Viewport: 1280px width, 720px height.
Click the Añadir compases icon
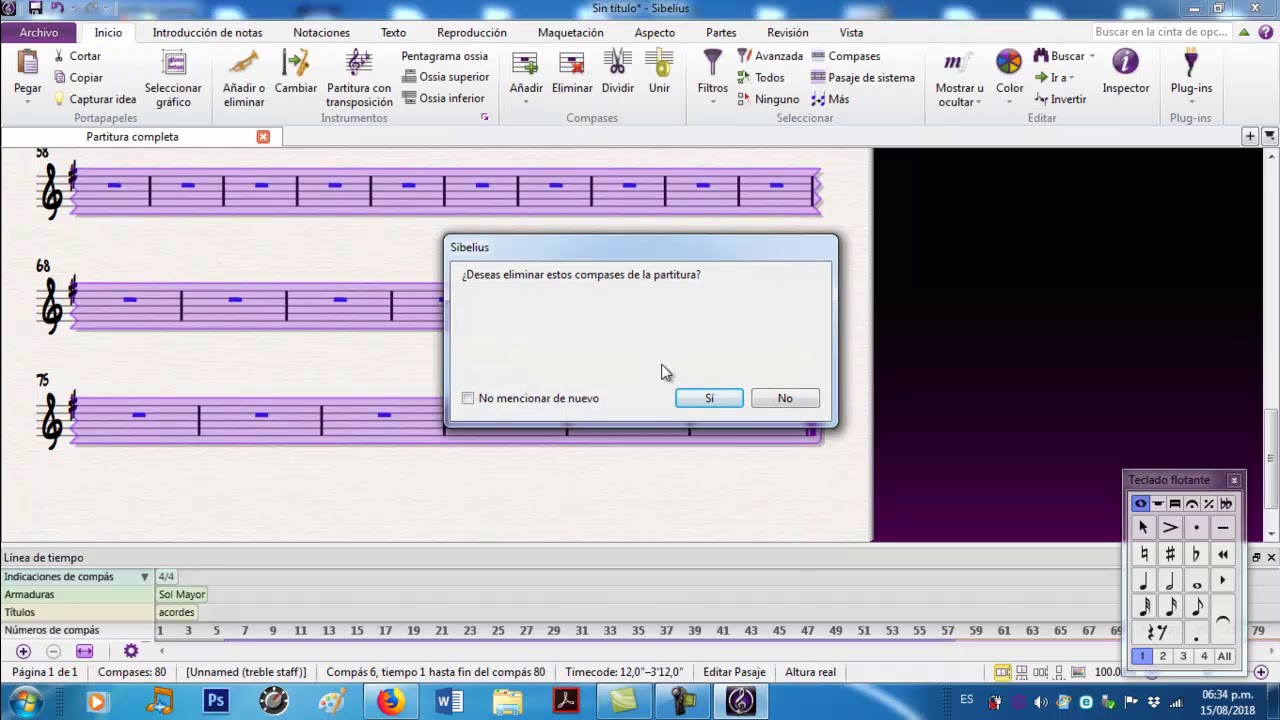(x=525, y=64)
